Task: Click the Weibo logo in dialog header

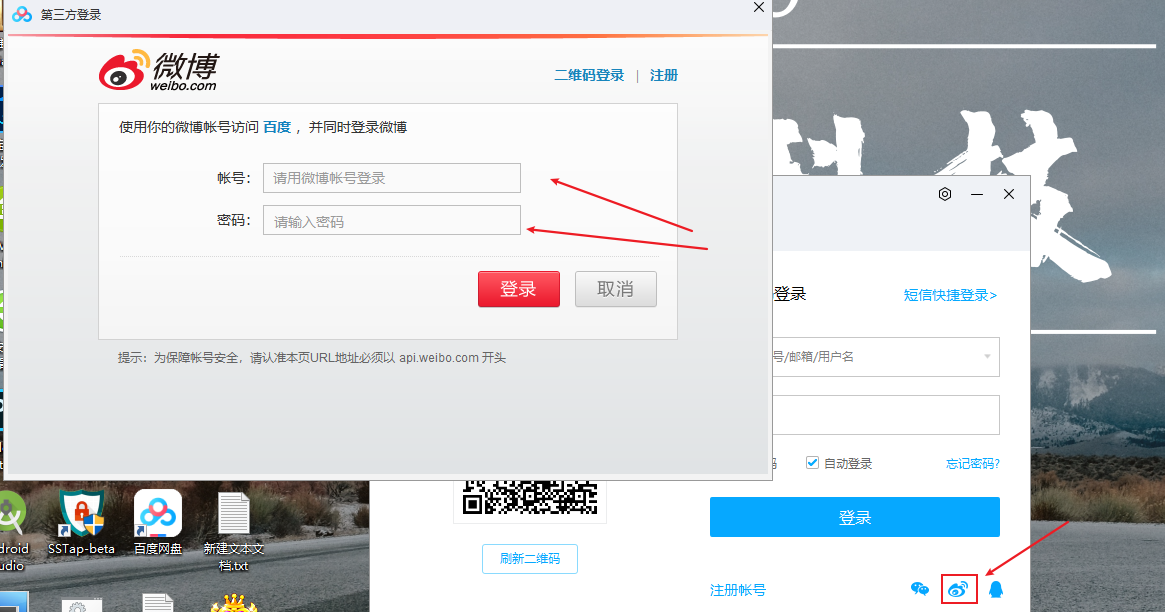Action: 158,70
